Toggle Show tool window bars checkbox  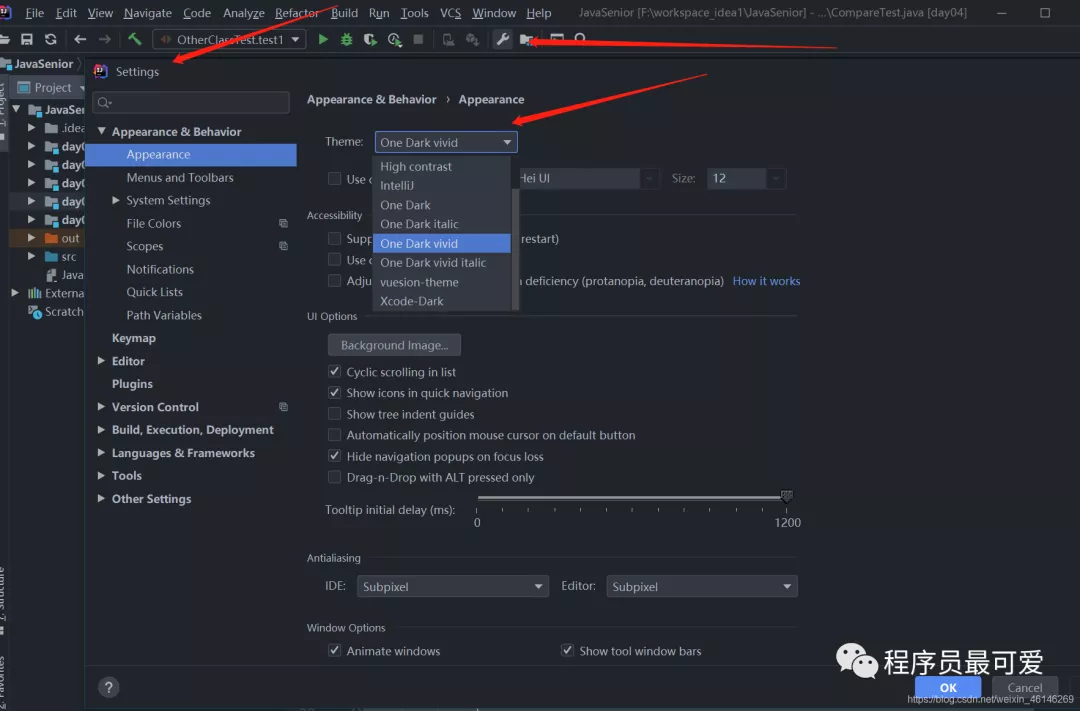coord(568,650)
